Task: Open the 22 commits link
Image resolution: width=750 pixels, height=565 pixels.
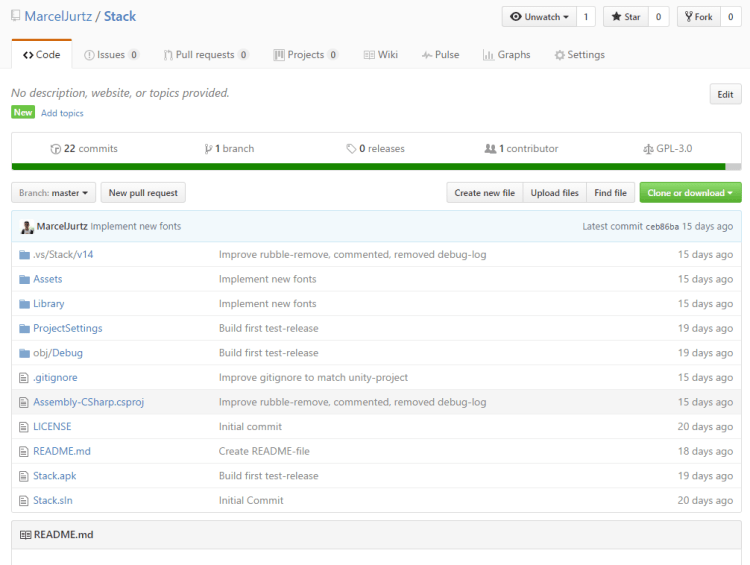Action: tap(84, 149)
